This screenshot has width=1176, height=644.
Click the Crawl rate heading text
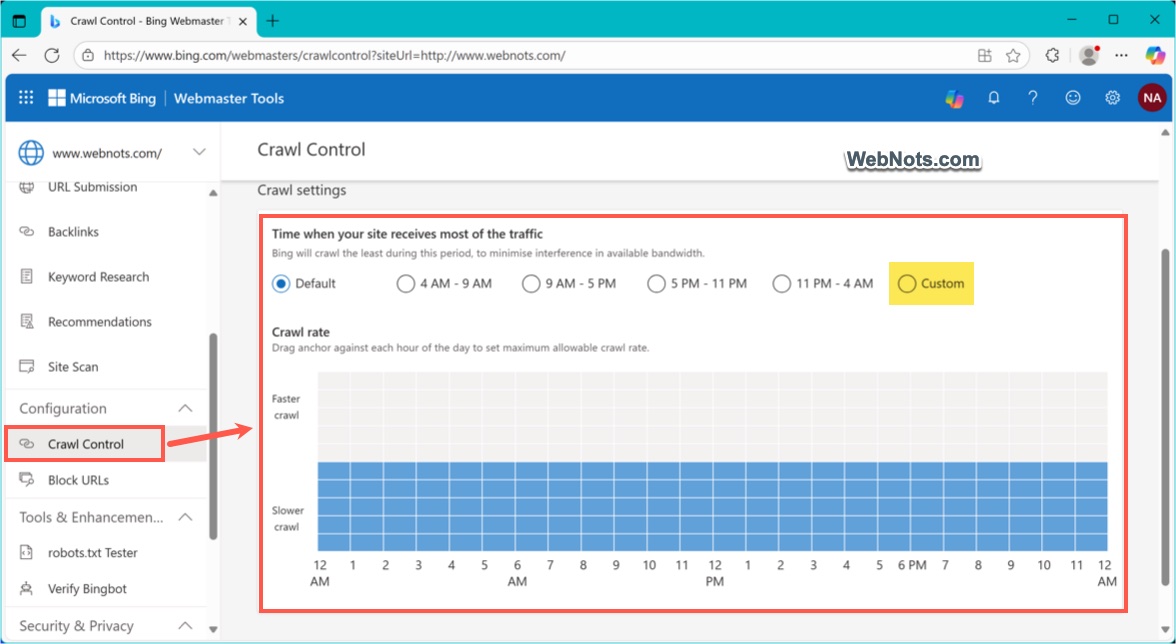pyautogui.click(x=301, y=332)
